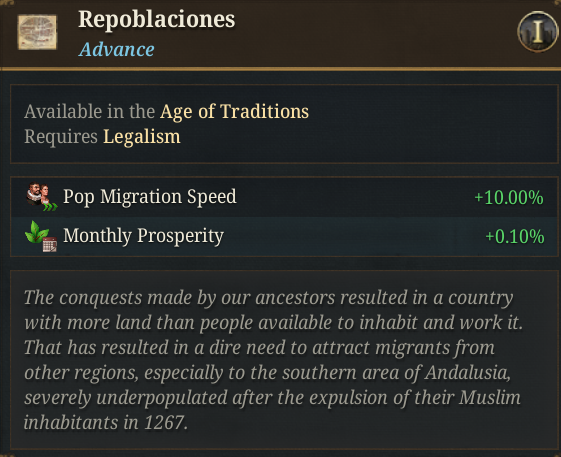Click the Age I round badge icon
The image size is (561, 457).
tap(538, 31)
